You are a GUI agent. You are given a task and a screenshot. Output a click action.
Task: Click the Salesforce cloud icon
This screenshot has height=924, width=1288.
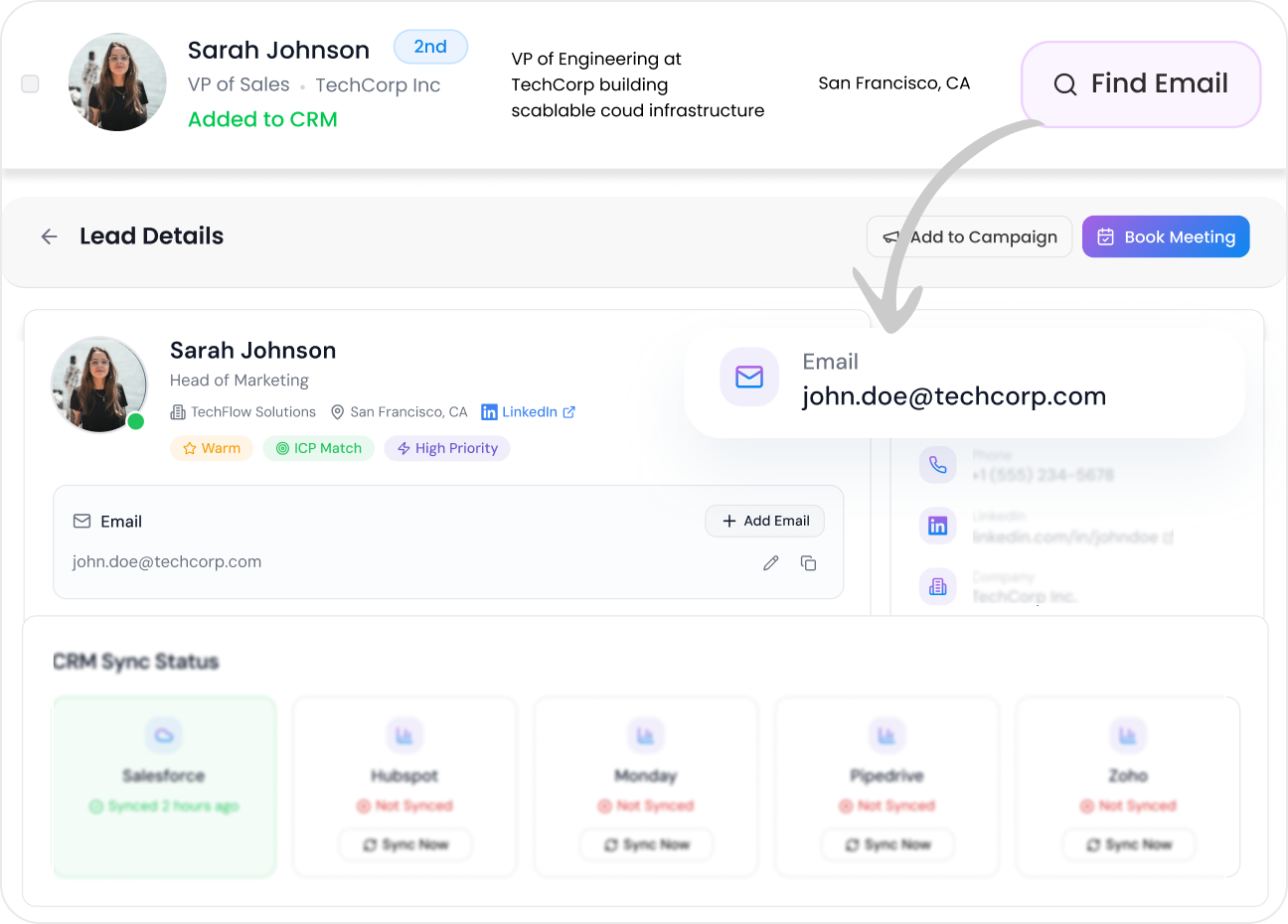pyautogui.click(x=164, y=735)
